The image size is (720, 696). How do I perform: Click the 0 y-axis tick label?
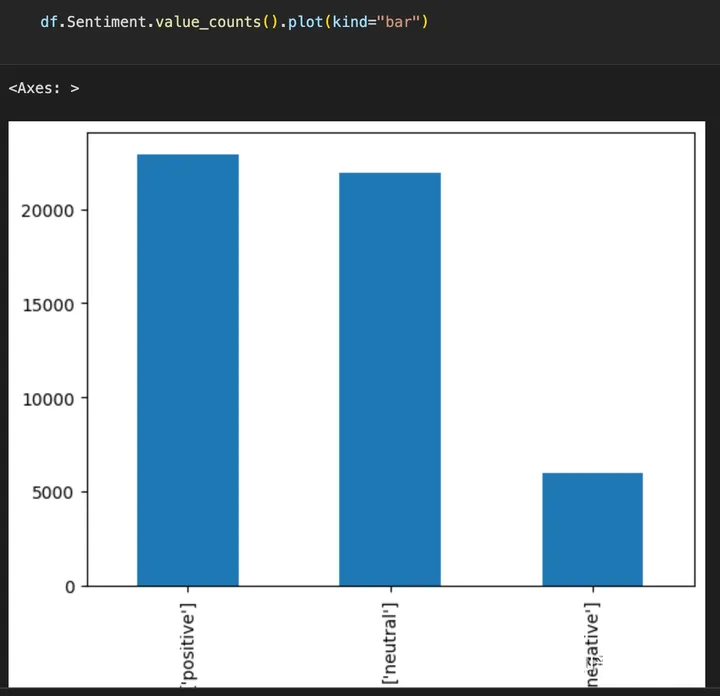coord(69,587)
